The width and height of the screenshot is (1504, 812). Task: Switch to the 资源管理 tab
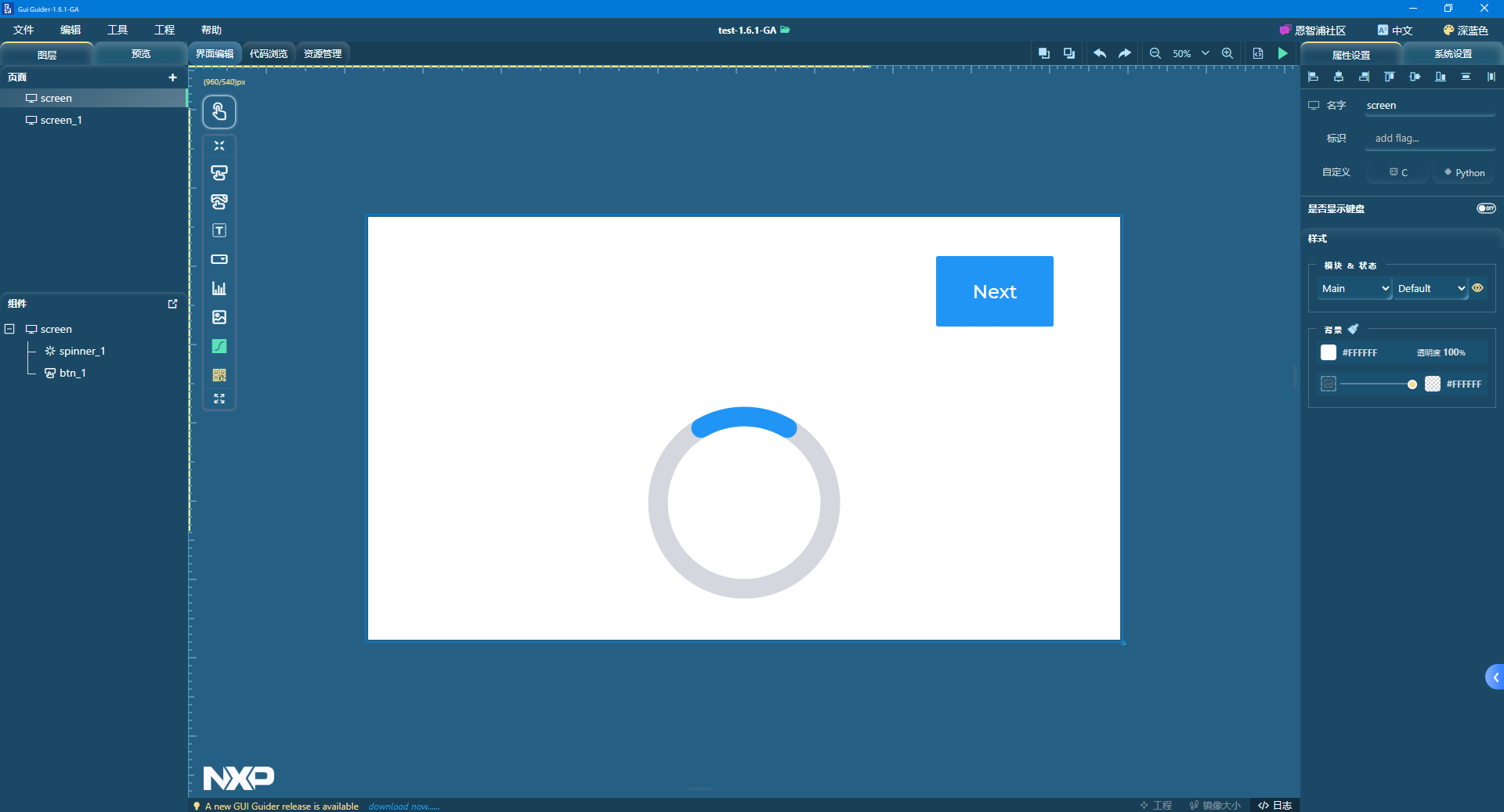323,53
